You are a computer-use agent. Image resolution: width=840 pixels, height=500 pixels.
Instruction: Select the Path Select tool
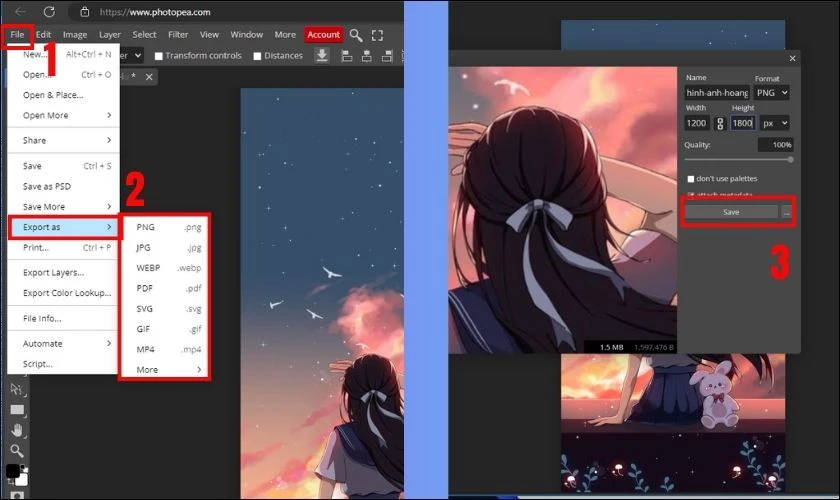[17, 390]
